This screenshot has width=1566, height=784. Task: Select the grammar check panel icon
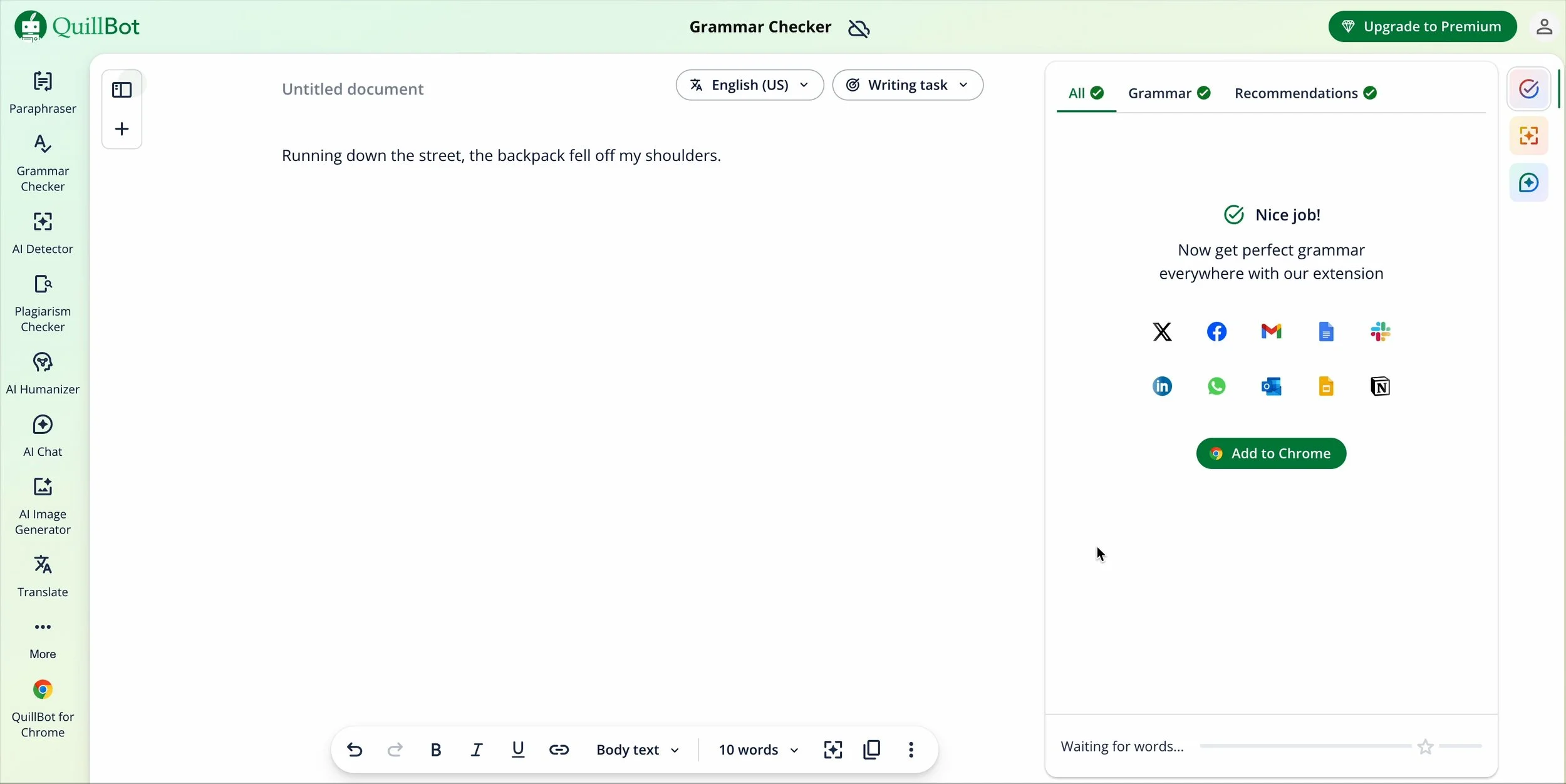(1529, 90)
